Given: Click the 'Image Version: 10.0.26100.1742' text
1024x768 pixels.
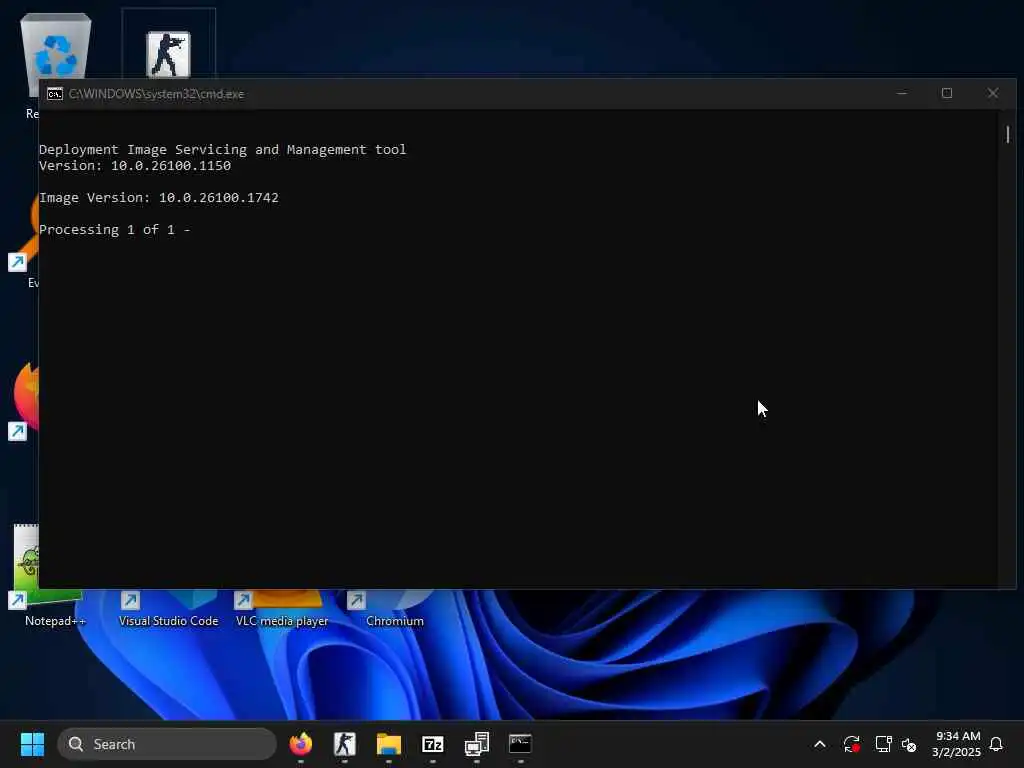Looking at the screenshot, I should [x=159, y=198].
